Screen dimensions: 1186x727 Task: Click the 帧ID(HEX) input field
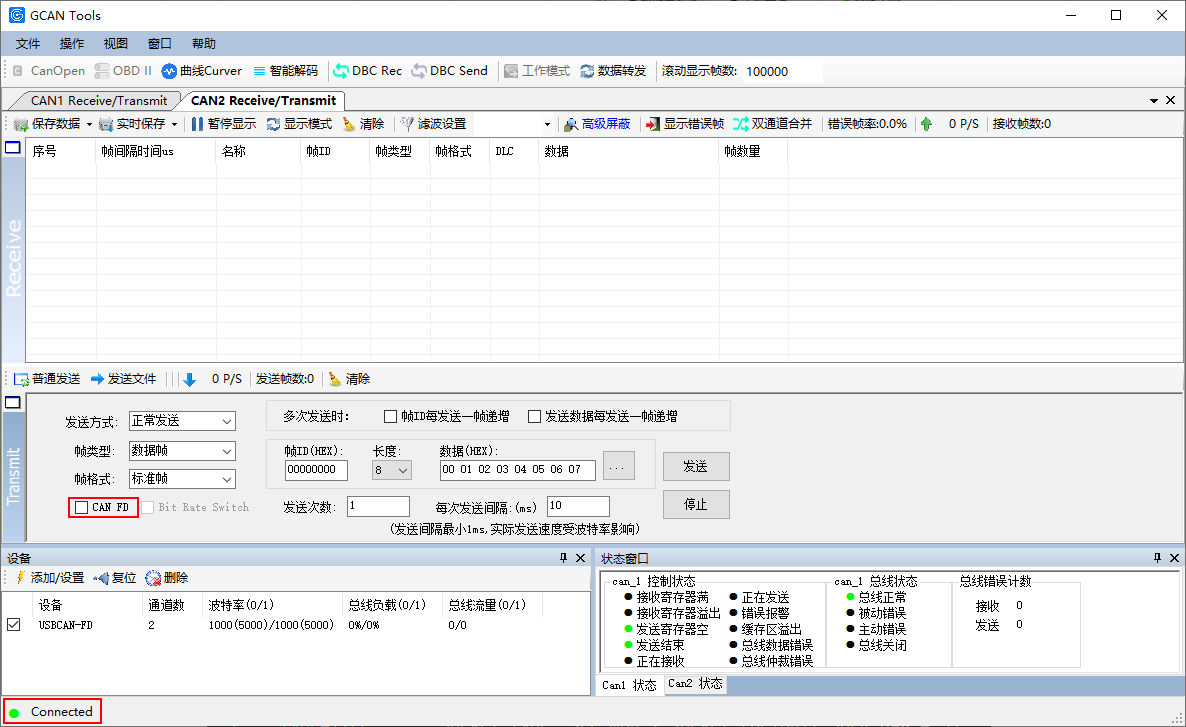tap(316, 470)
